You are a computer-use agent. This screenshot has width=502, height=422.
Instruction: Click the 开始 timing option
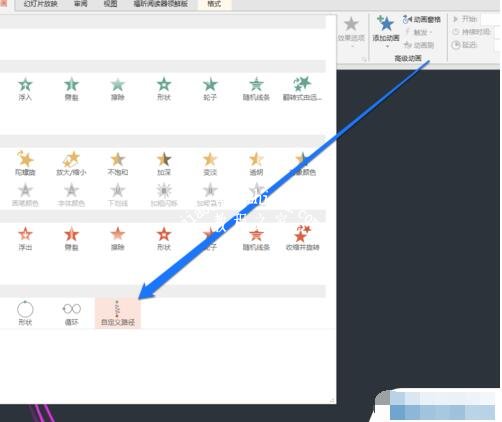pyautogui.click(x=464, y=19)
